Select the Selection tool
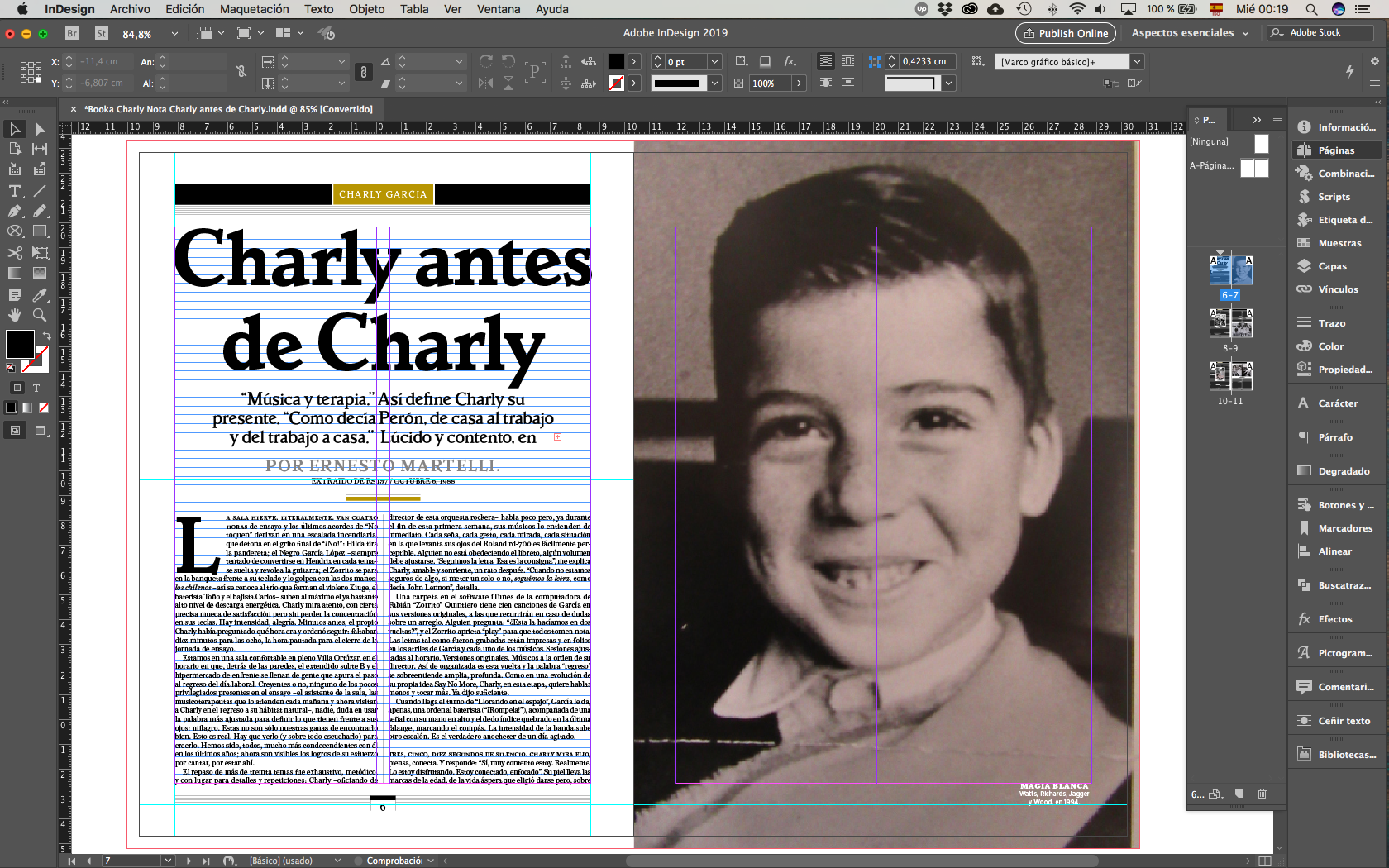Image resolution: width=1389 pixels, height=868 pixels. (15, 129)
